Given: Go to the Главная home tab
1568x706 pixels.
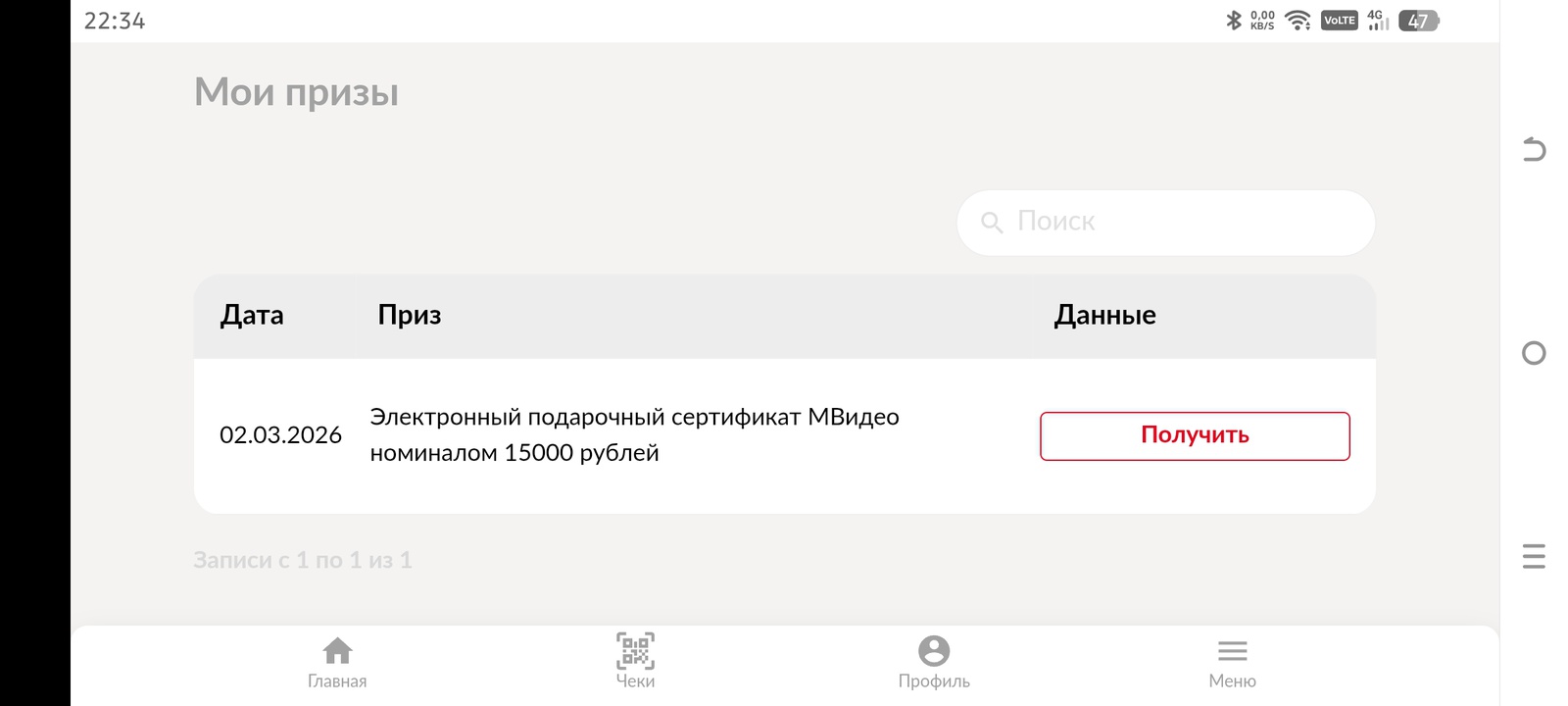Looking at the screenshot, I should coord(337,663).
